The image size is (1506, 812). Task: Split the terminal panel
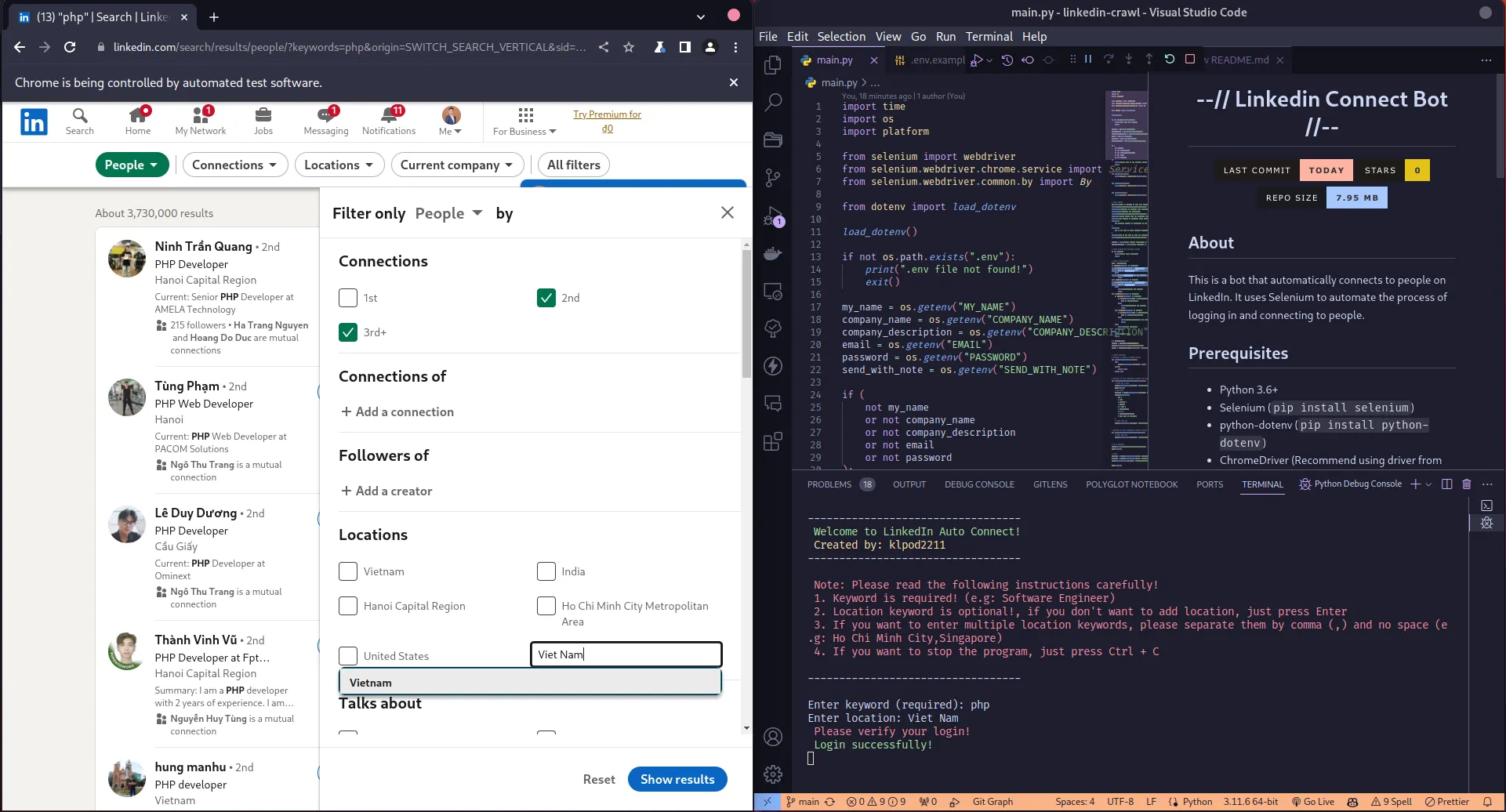tap(1447, 484)
